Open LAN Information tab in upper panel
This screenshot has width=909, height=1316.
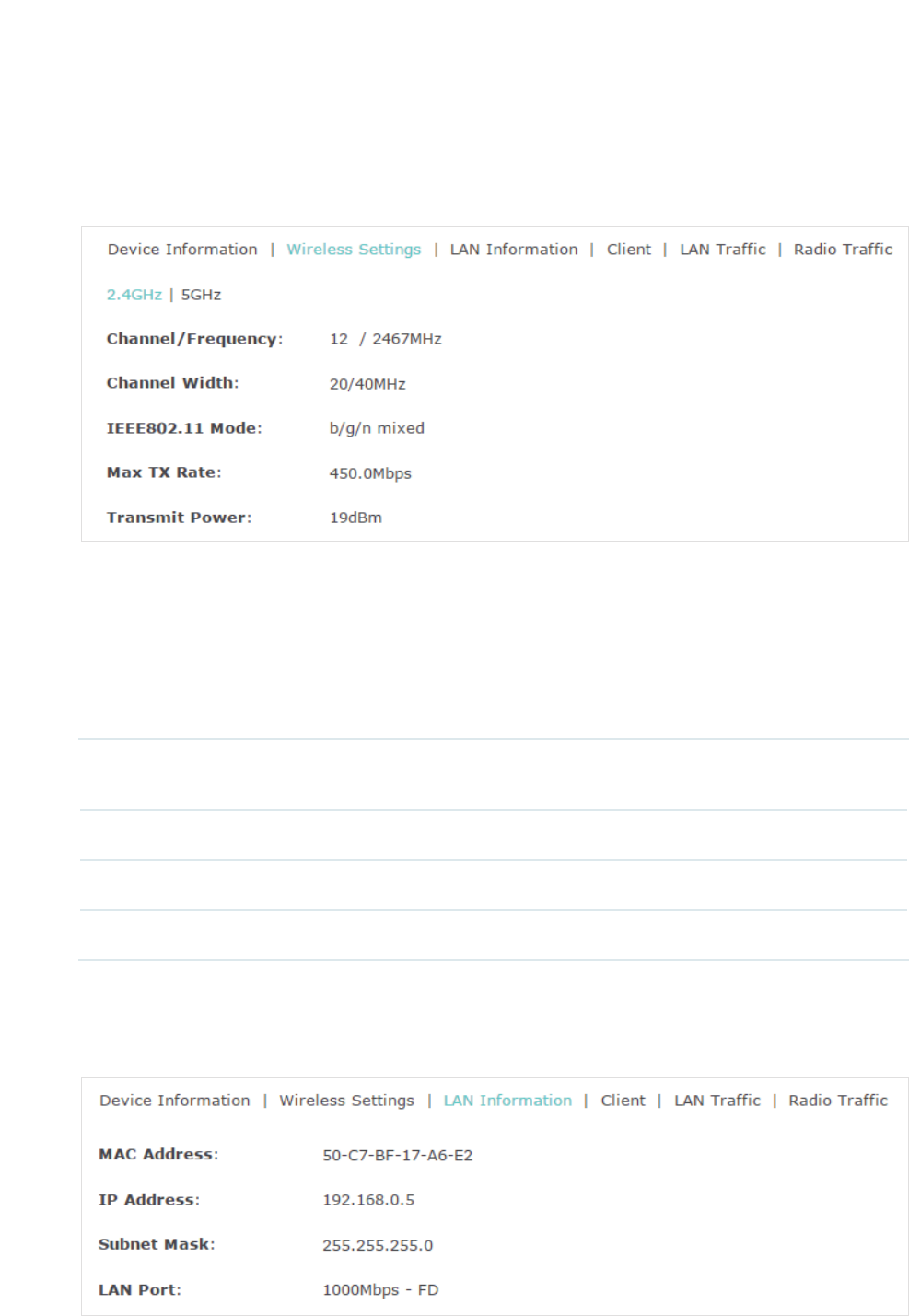(x=514, y=250)
